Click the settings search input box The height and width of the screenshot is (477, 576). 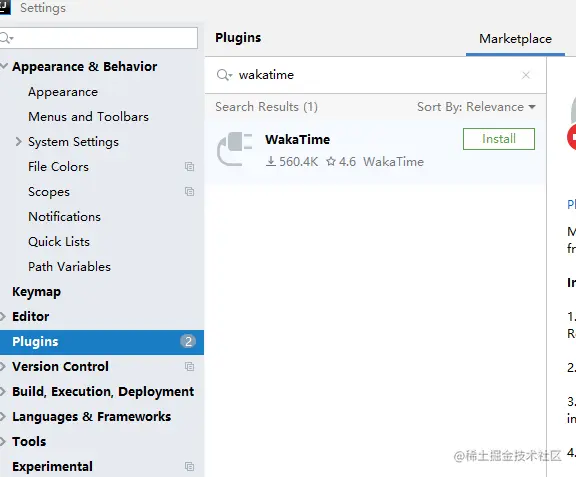click(x=98, y=38)
